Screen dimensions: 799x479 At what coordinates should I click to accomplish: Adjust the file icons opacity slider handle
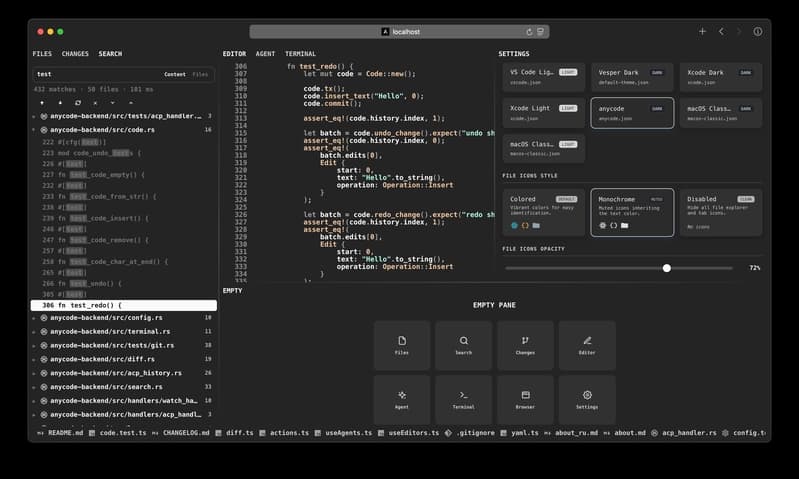667,268
